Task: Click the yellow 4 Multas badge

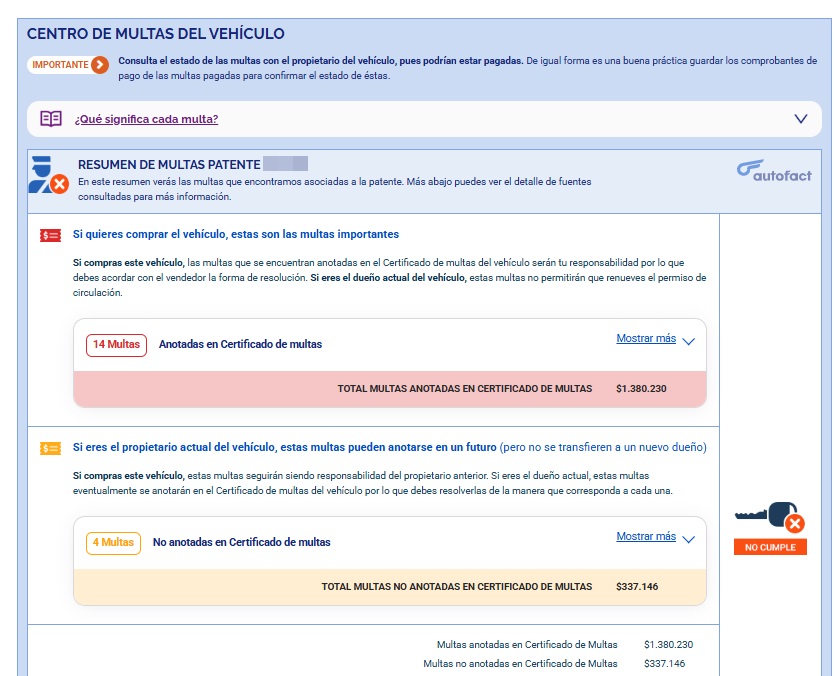Action: [113, 543]
